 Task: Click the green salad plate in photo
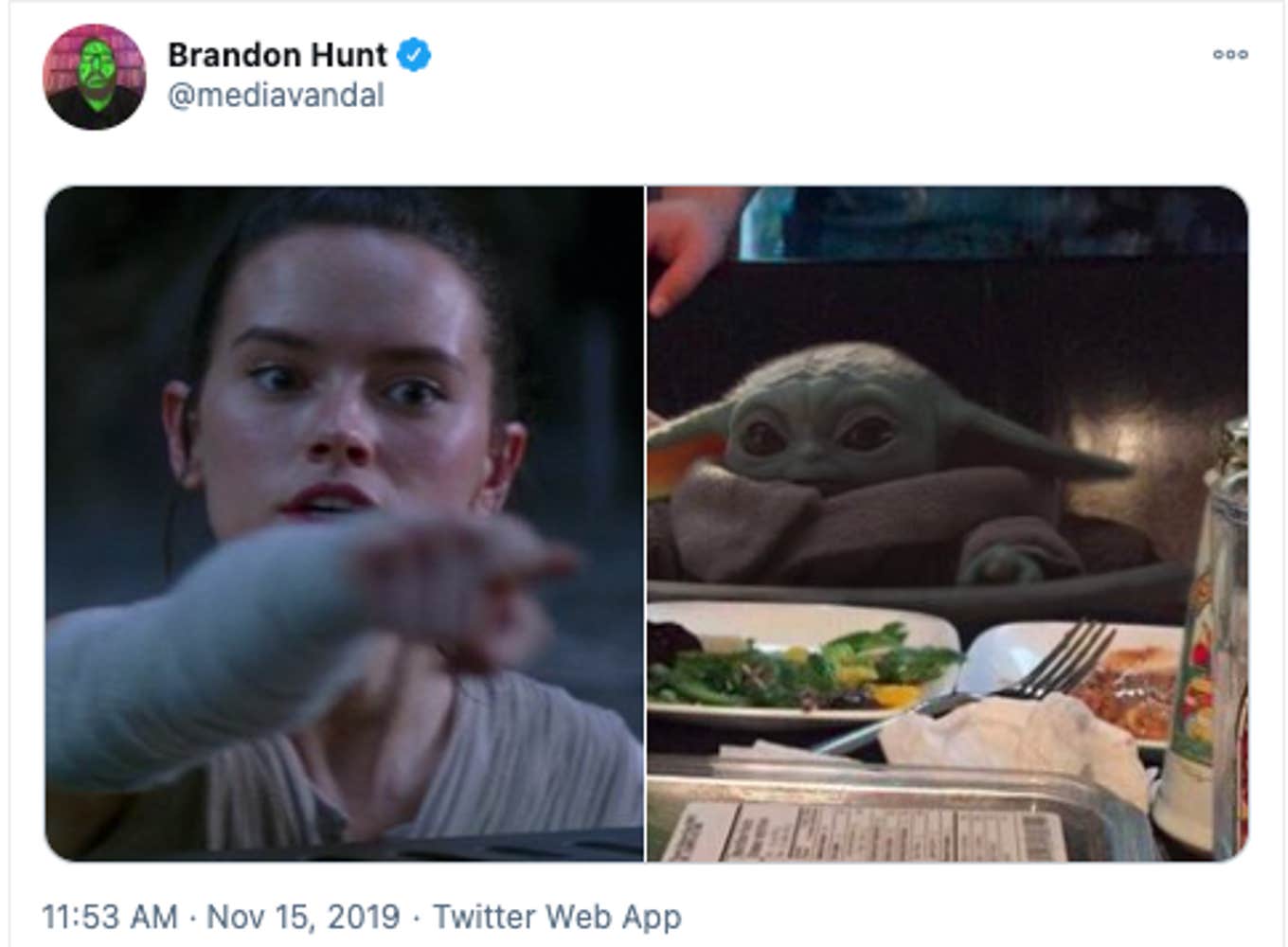click(800, 665)
